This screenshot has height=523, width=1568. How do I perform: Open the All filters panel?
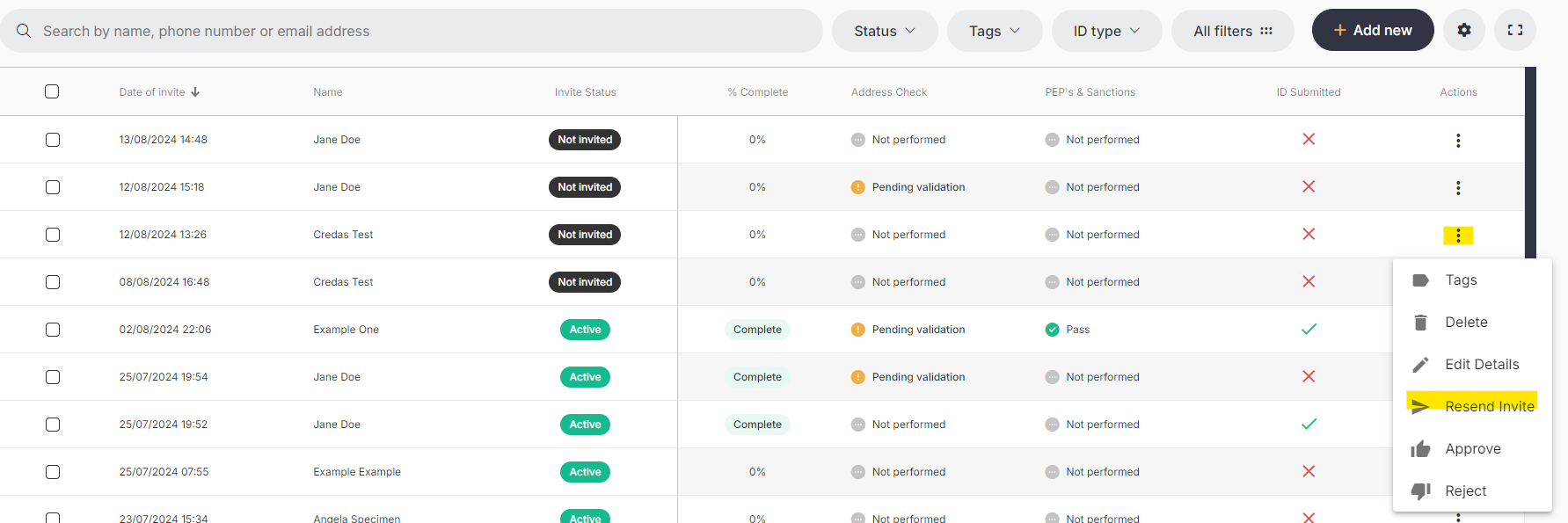pyautogui.click(x=1233, y=31)
